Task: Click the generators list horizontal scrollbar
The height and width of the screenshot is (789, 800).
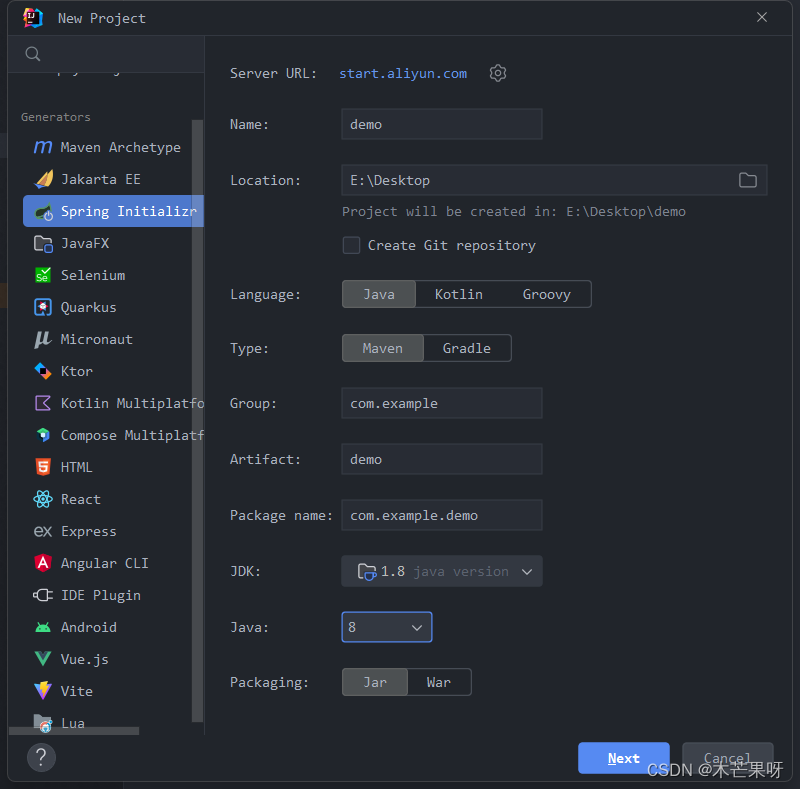Action: click(x=74, y=731)
